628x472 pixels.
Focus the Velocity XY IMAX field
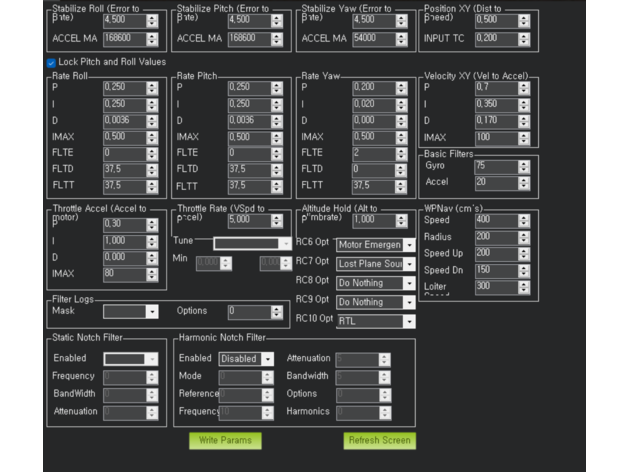(x=495, y=136)
